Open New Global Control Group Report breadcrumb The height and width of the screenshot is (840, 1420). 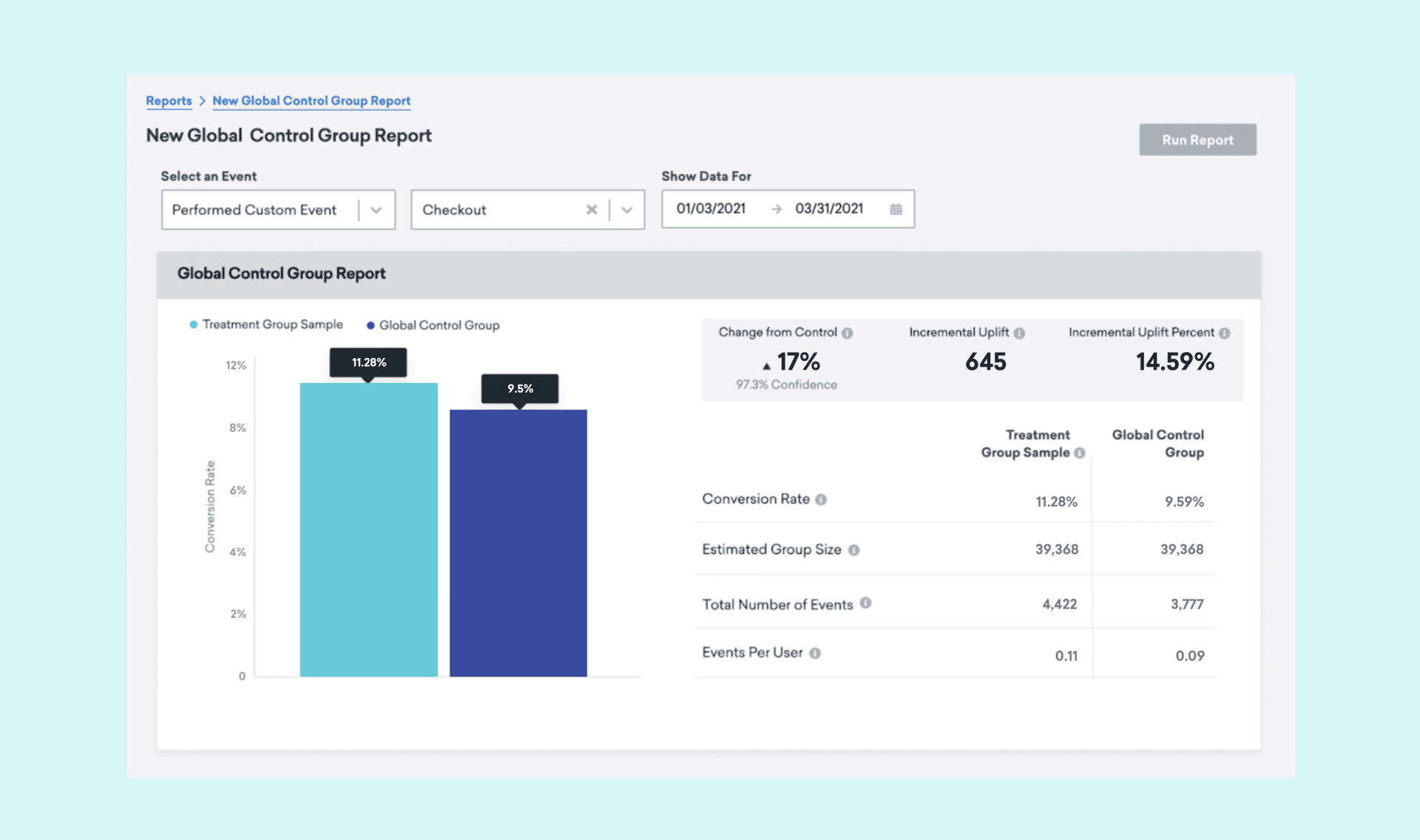click(x=311, y=101)
